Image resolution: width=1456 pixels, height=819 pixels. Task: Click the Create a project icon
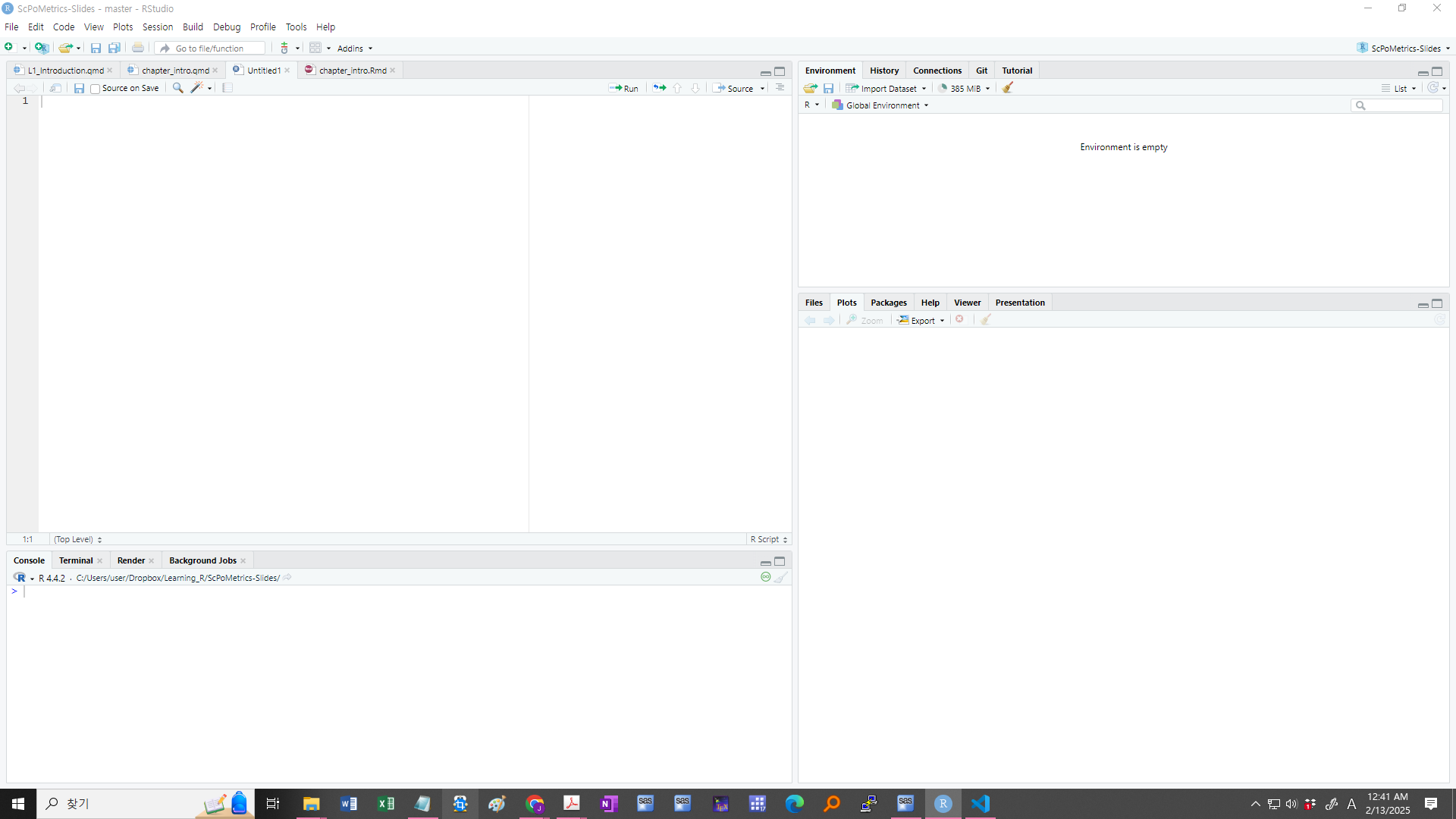(41, 48)
